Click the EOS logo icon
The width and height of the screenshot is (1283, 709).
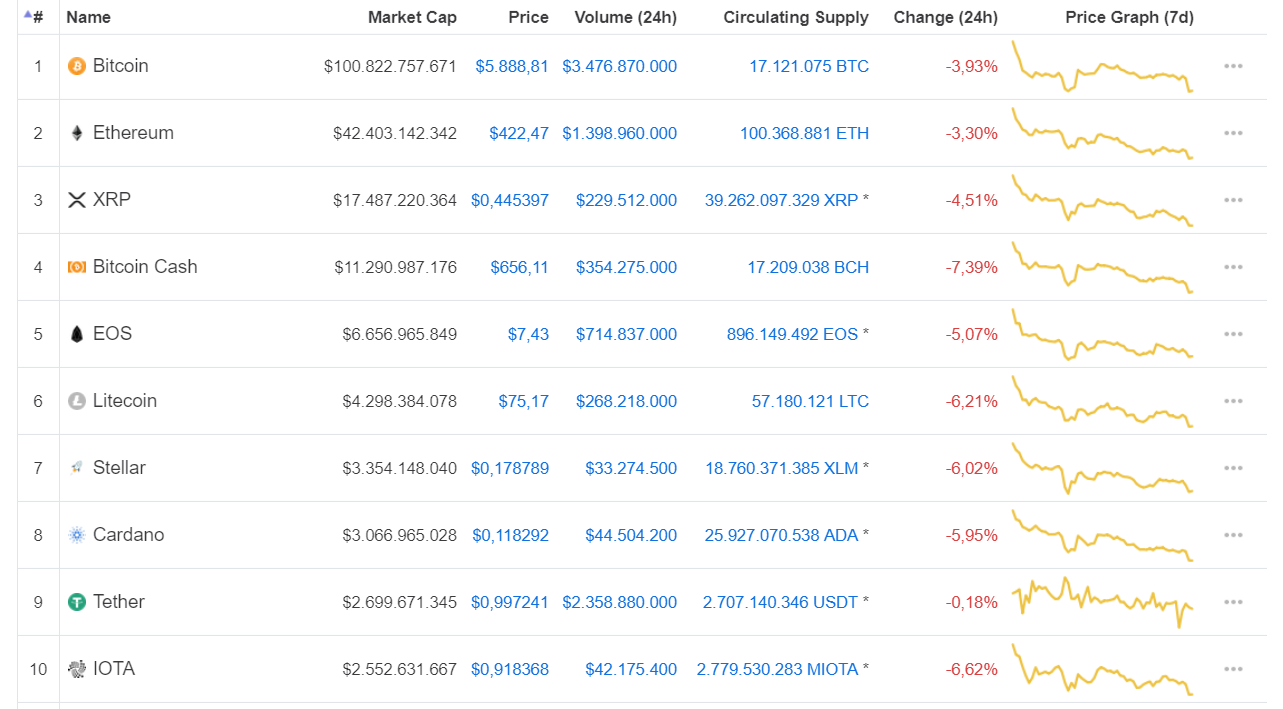(76, 333)
